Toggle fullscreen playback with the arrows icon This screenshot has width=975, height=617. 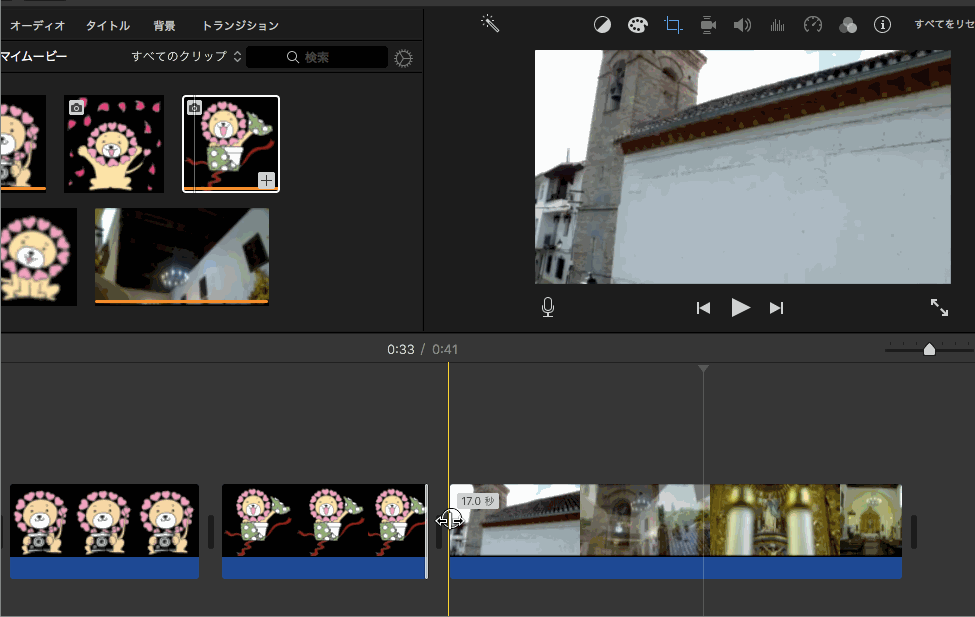(939, 308)
